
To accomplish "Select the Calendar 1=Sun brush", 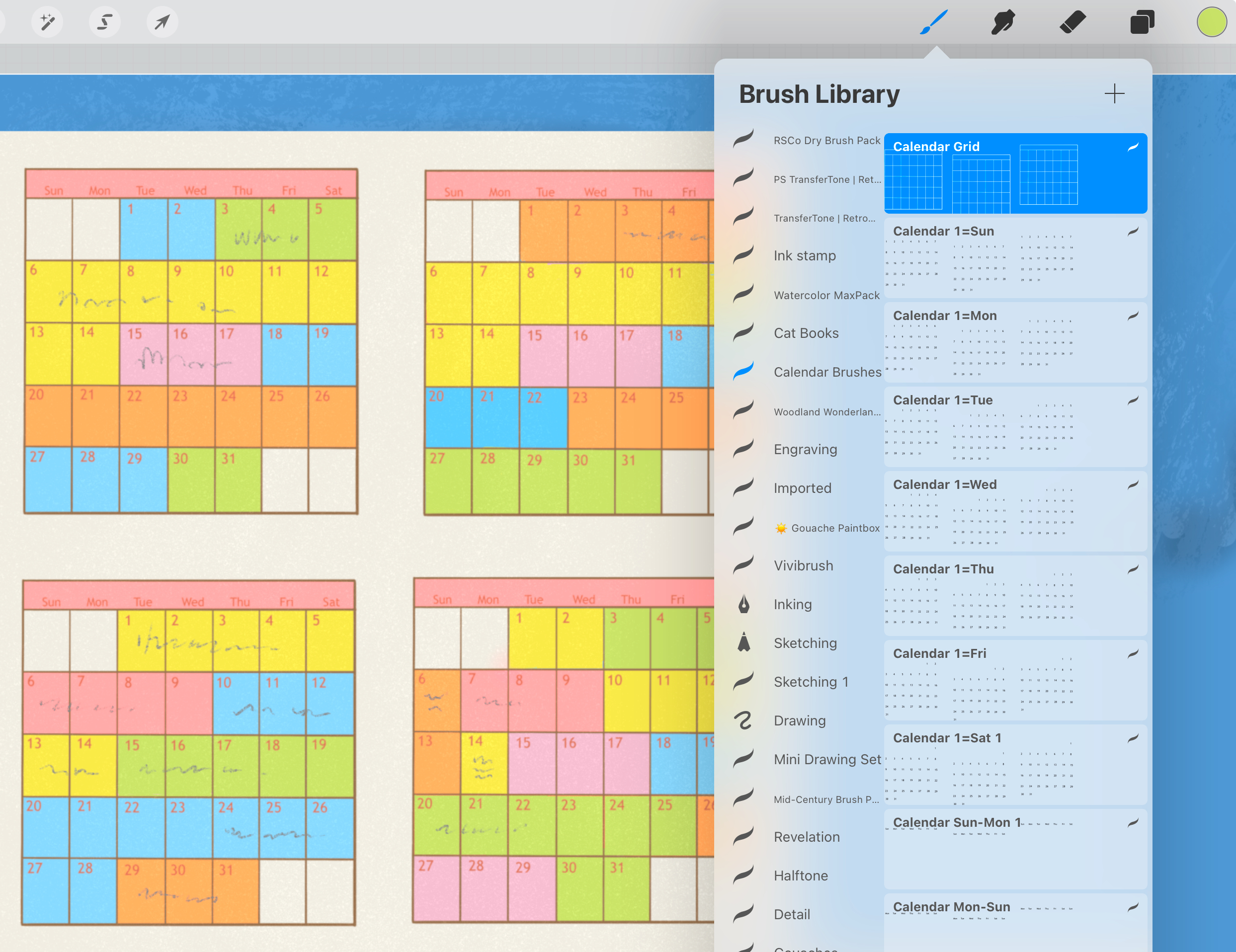I will point(1015,258).
